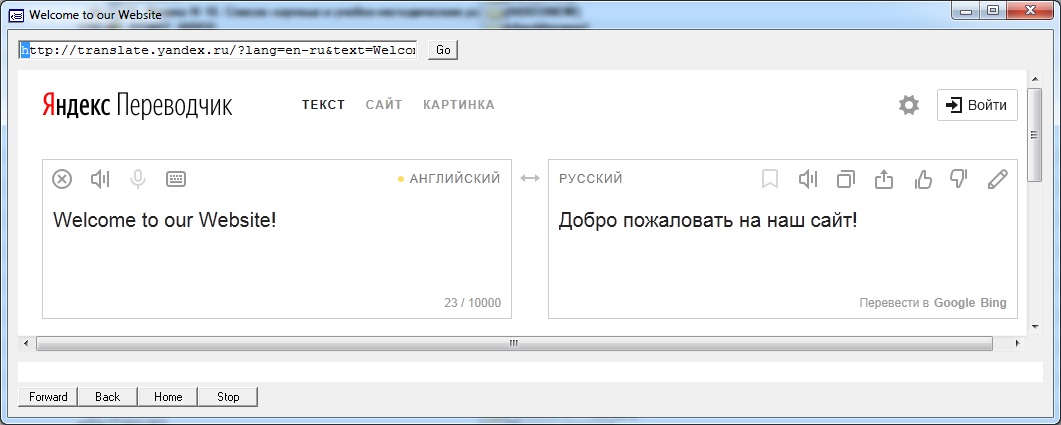This screenshot has height=425, width=1061.
Task: Rate translation with thumbs down
Action: click(x=959, y=179)
